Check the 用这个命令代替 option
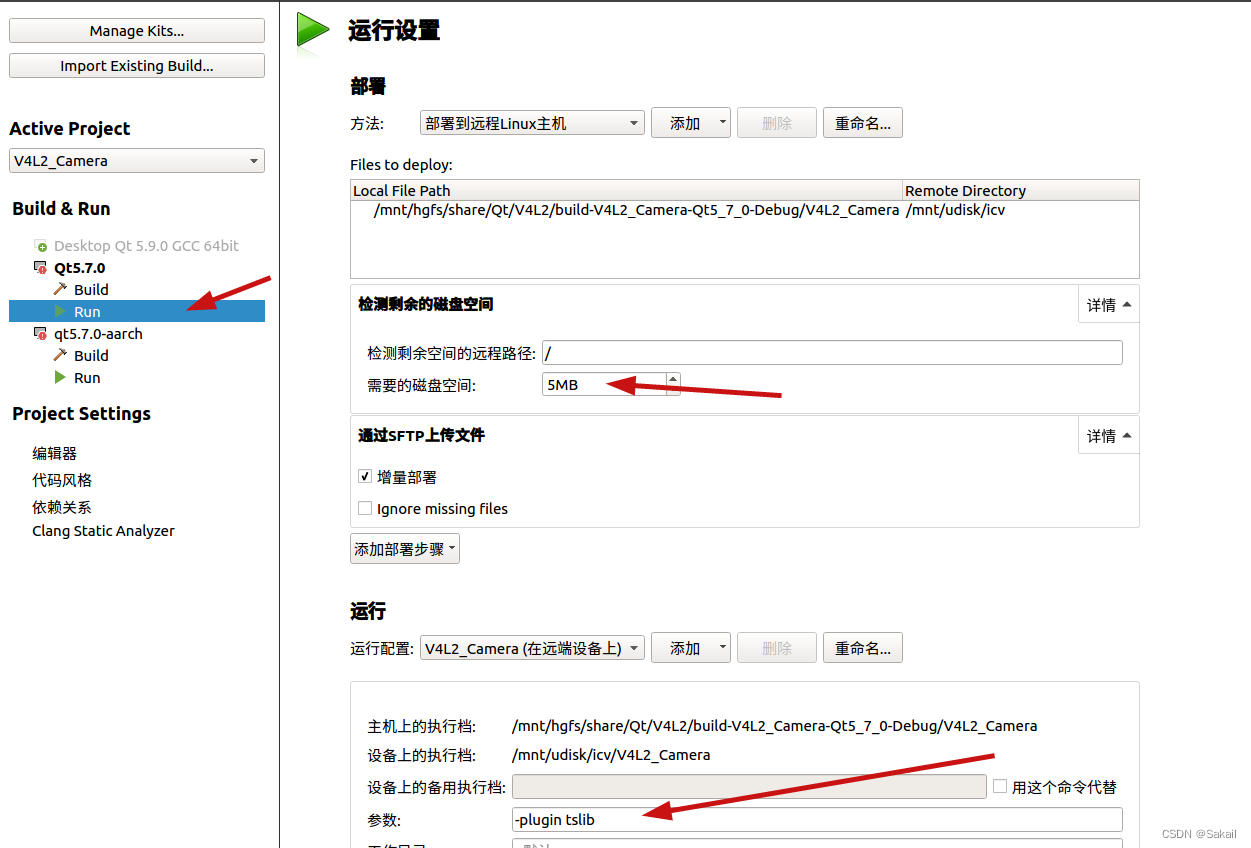 (x=1000, y=787)
